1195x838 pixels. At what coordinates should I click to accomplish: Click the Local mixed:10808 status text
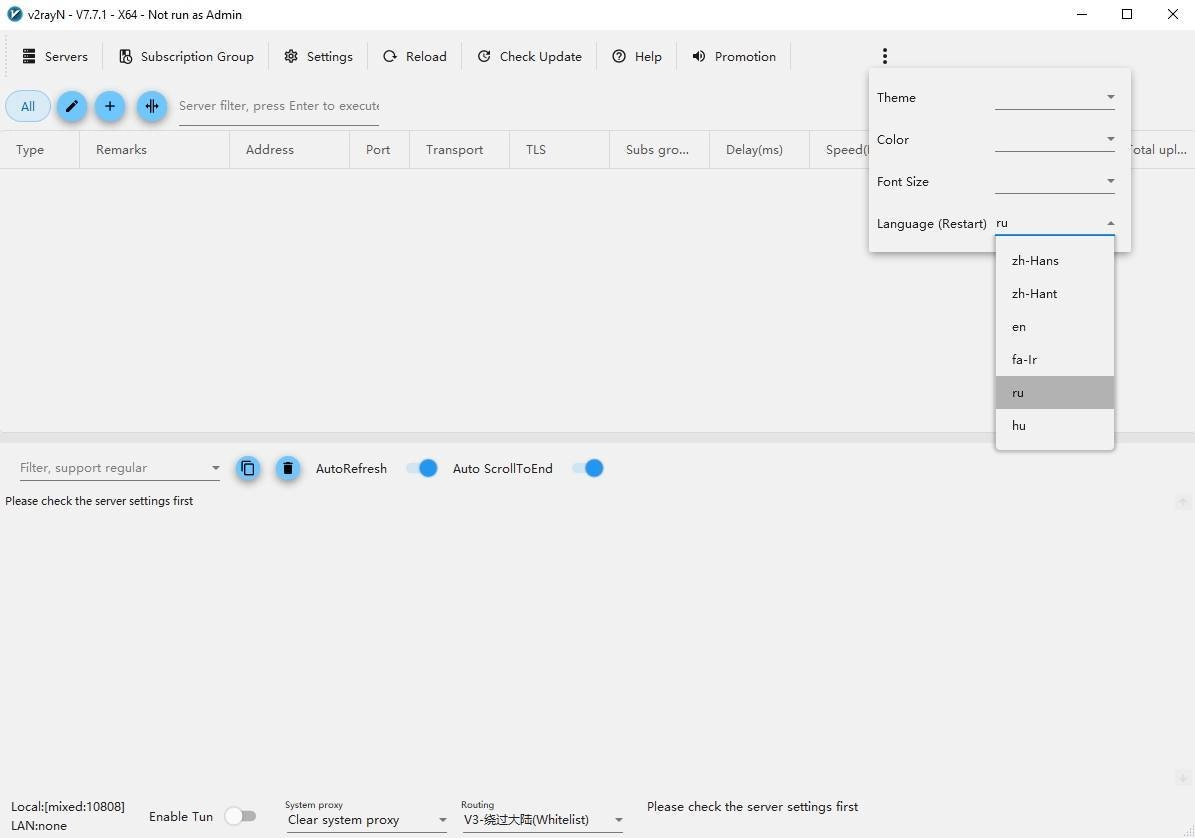tap(68, 807)
